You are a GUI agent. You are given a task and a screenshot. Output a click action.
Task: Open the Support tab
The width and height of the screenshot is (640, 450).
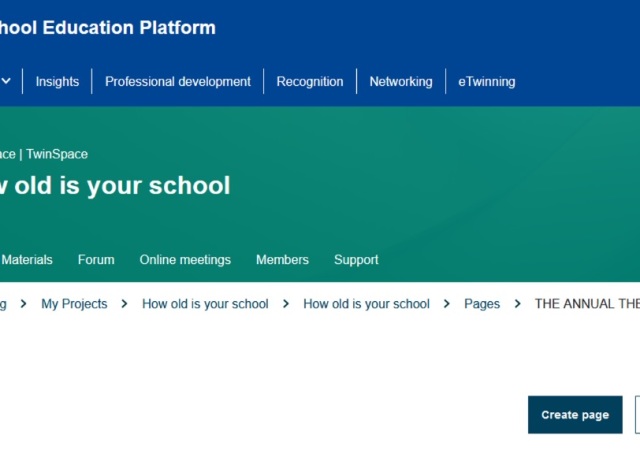tap(356, 260)
